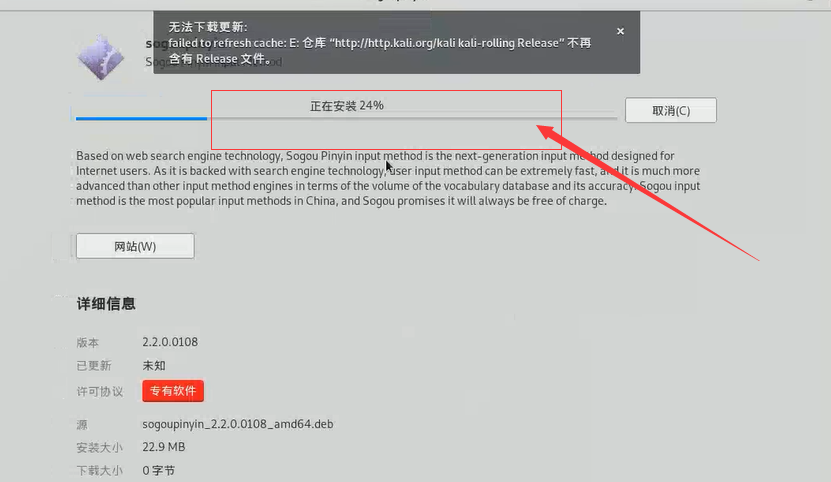Click the 无法下载更新 notification title
This screenshot has height=482, width=831.
(208, 27)
